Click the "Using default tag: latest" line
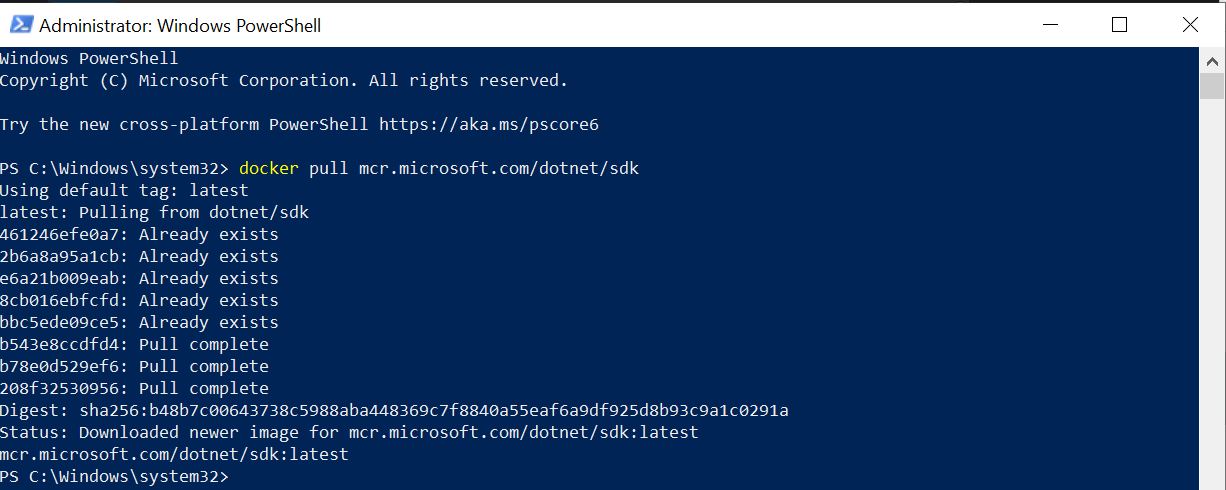Image resolution: width=1226 pixels, height=490 pixels. point(124,191)
